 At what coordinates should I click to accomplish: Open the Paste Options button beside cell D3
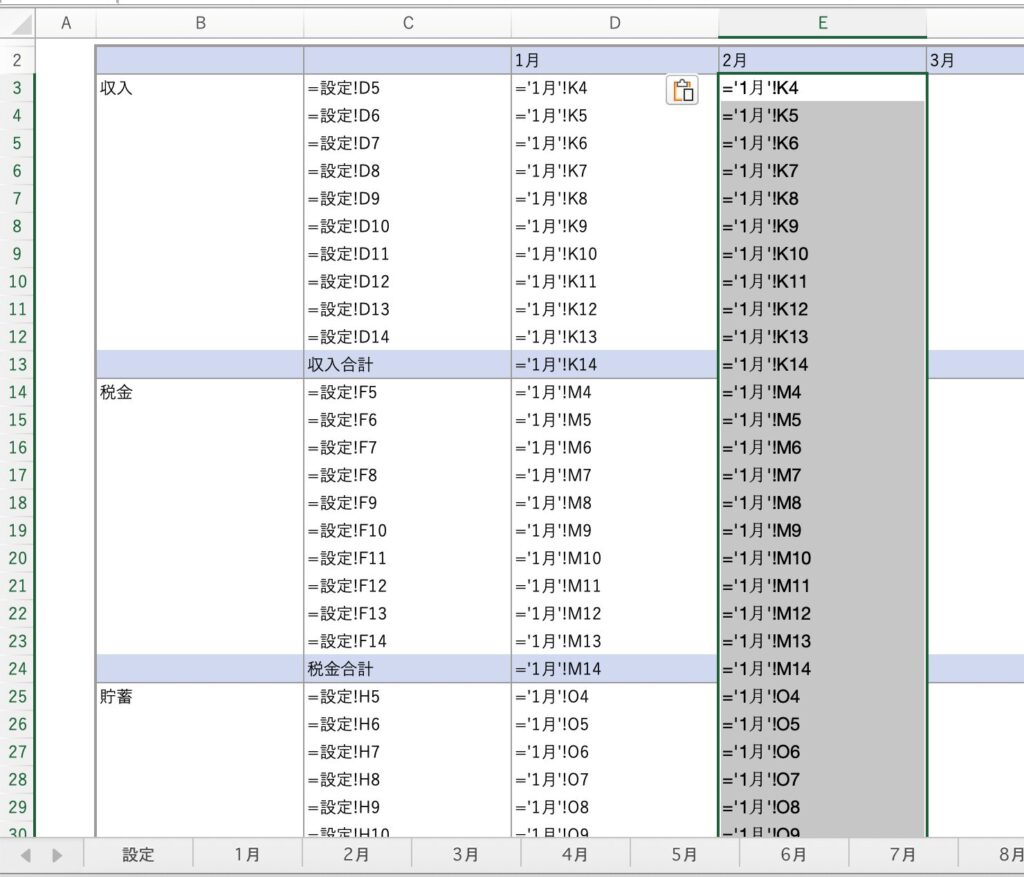[682, 90]
